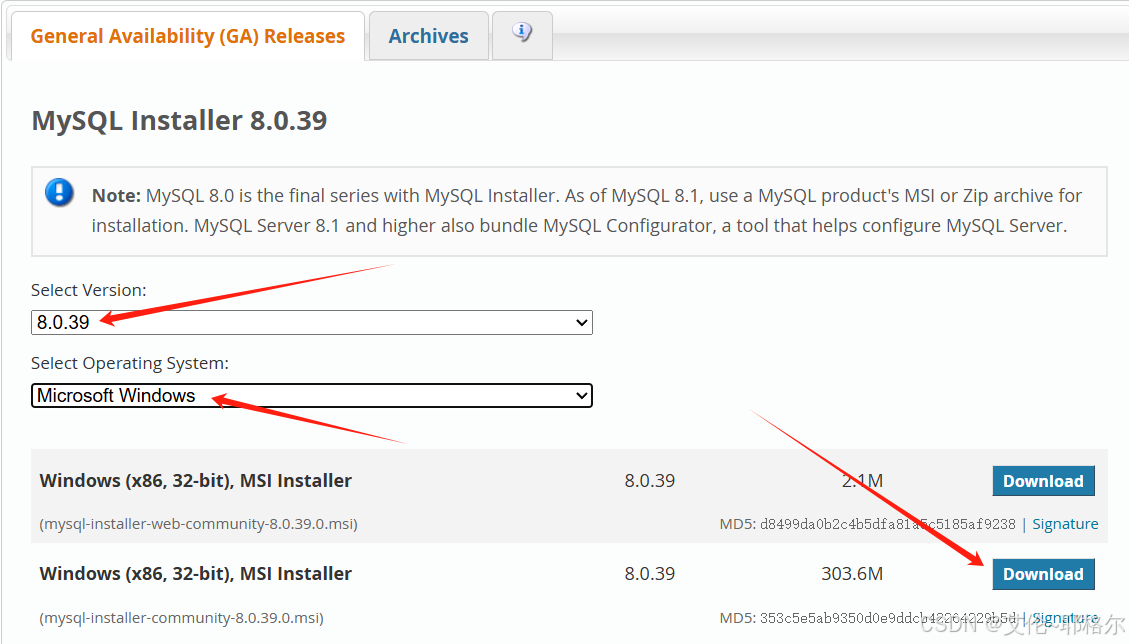The height and width of the screenshot is (644, 1129).
Task: Open the info speech-bubble tab icon
Action: click(522, 32)
